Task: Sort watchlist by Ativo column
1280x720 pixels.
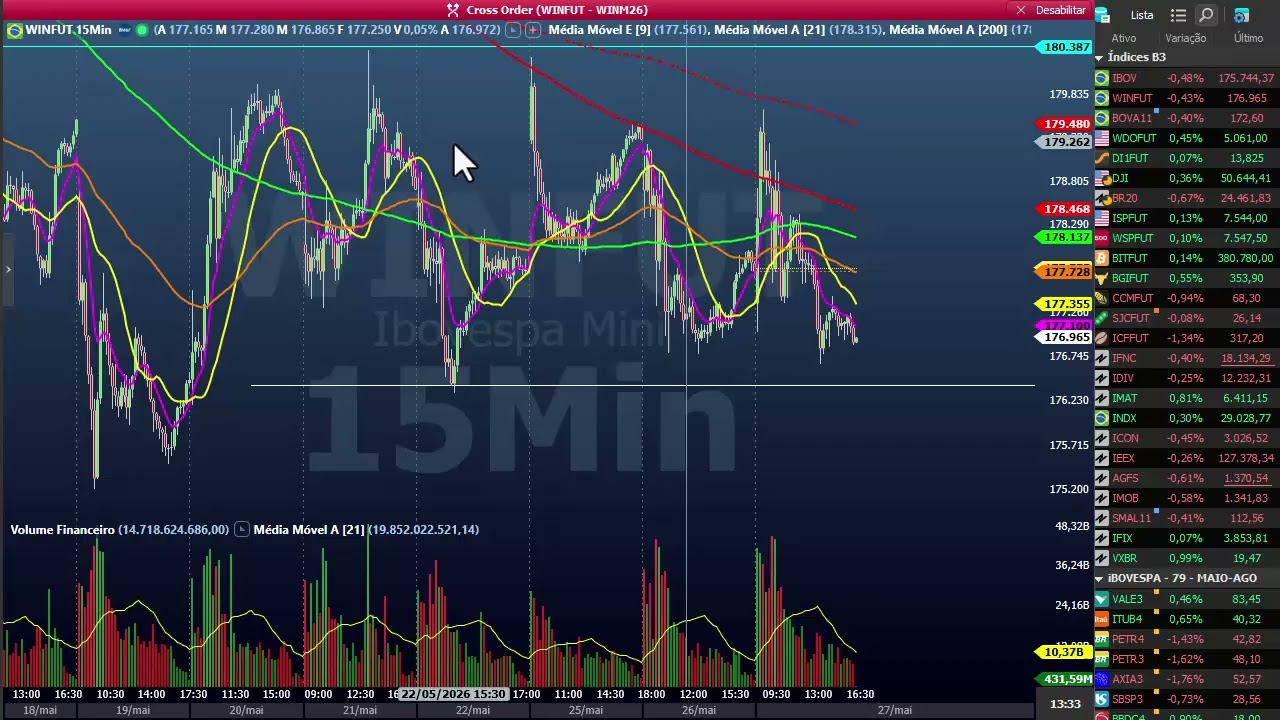Action: point(1124,38)
